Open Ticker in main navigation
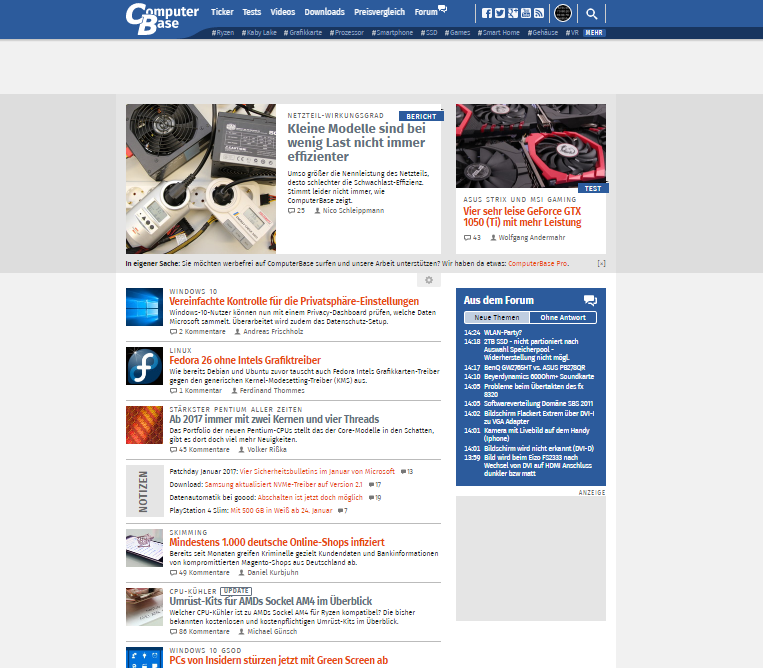This screenshot has width=763, height=668. click(222, 12)
